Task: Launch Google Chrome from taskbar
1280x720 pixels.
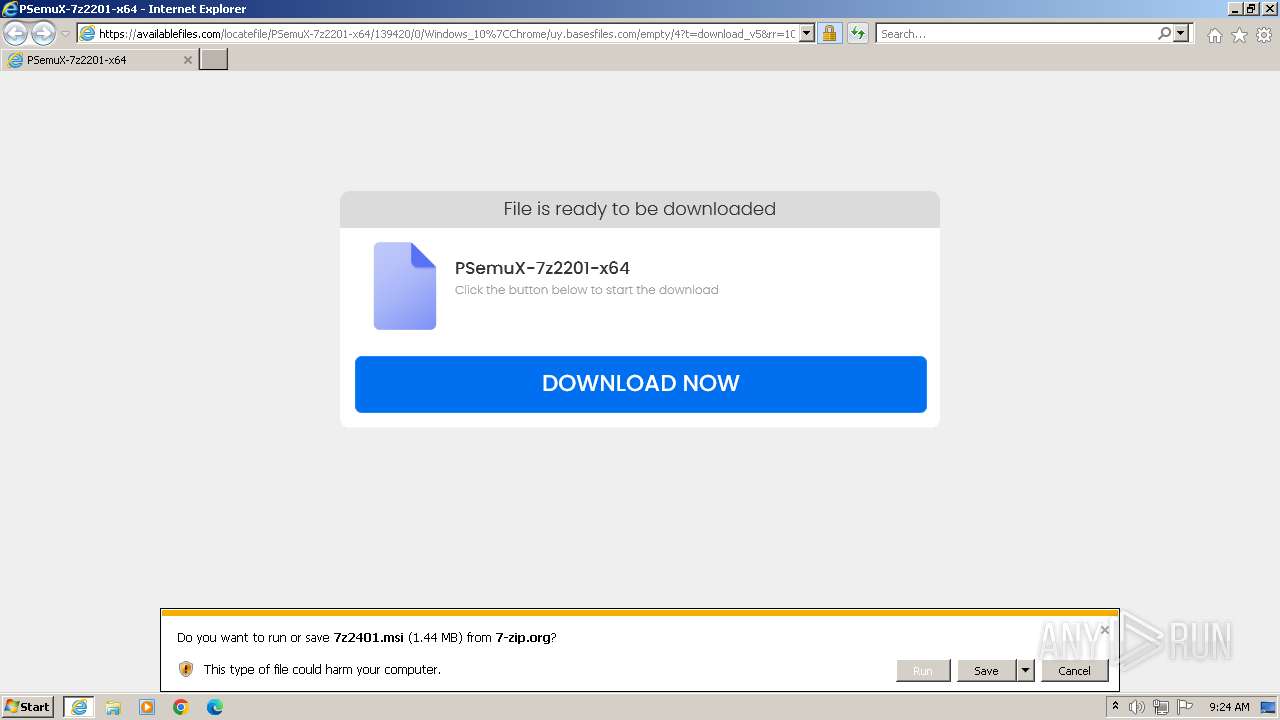Action: coord(181,707)
